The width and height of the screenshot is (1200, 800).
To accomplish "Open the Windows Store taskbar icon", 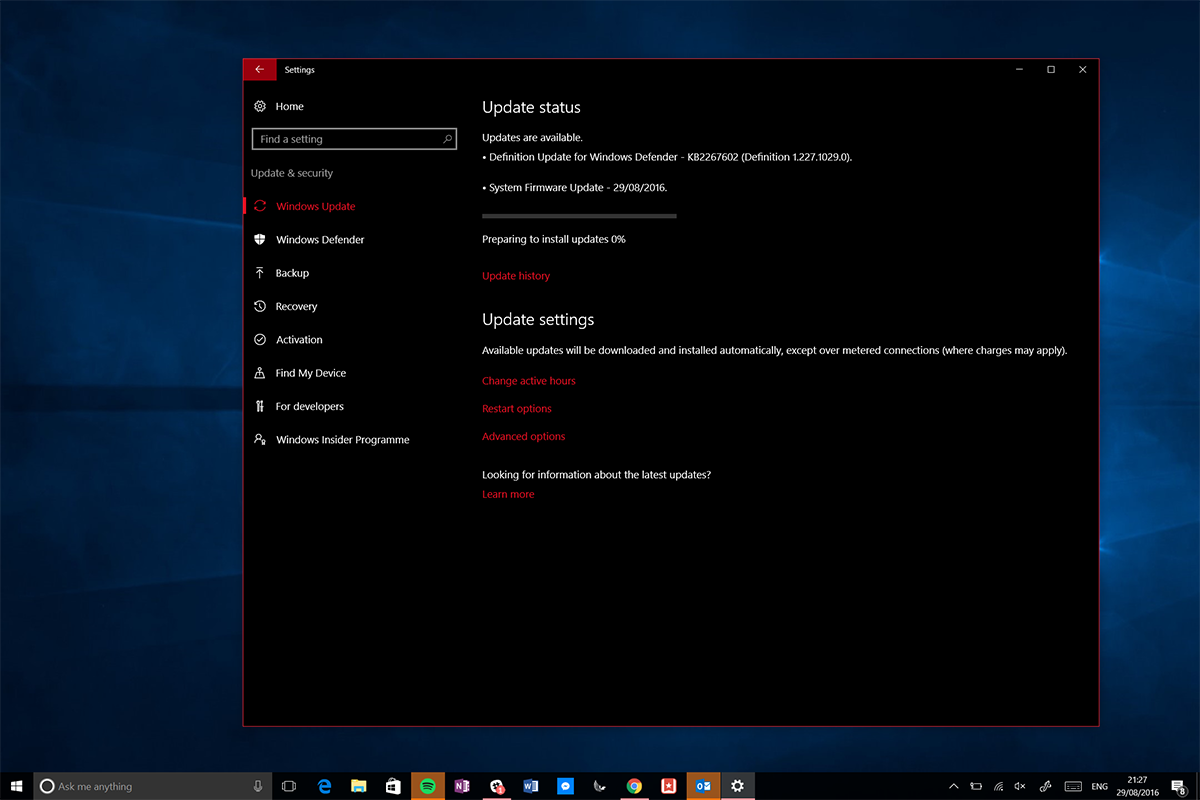I will coord(393,786).
